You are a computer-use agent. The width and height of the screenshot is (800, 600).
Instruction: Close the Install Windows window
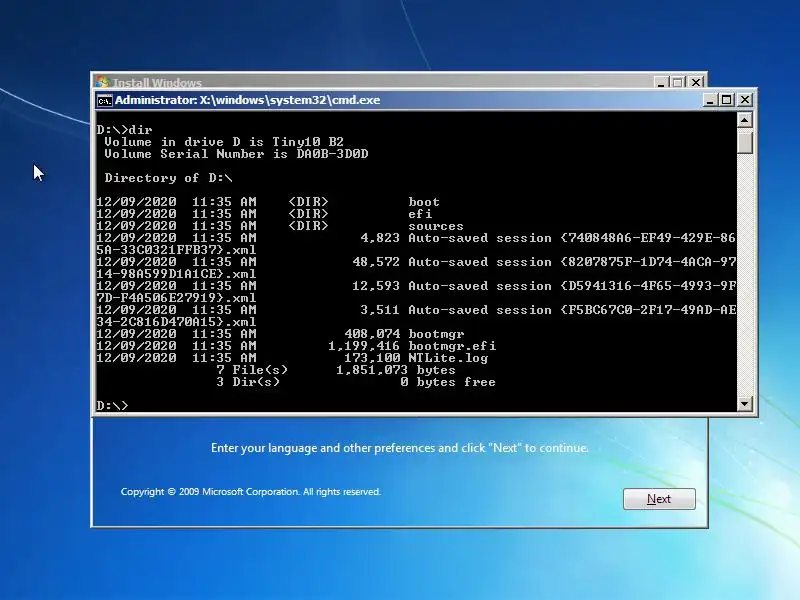696,82
